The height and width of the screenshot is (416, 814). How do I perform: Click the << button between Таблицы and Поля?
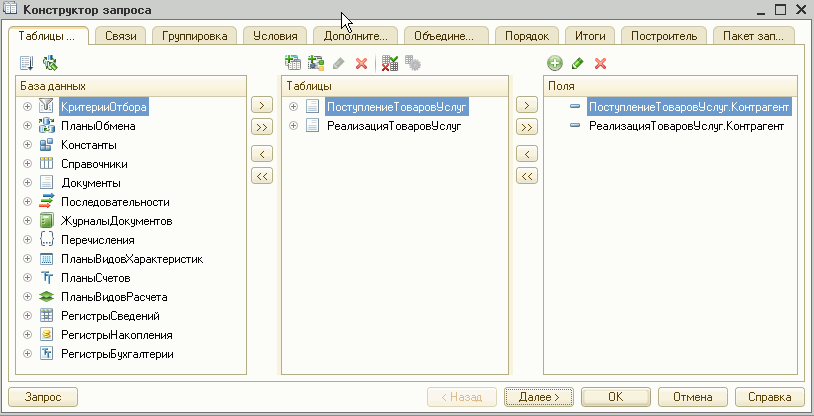(527, 176)
